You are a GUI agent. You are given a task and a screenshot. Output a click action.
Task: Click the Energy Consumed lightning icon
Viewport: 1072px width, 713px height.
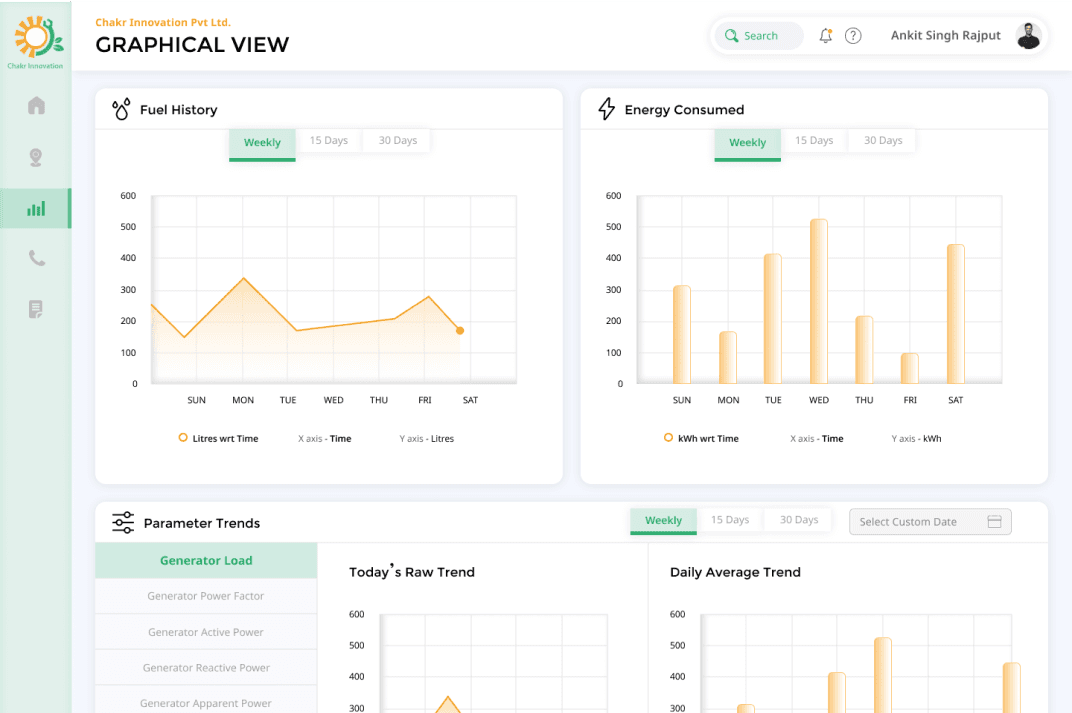click(606, 109)
